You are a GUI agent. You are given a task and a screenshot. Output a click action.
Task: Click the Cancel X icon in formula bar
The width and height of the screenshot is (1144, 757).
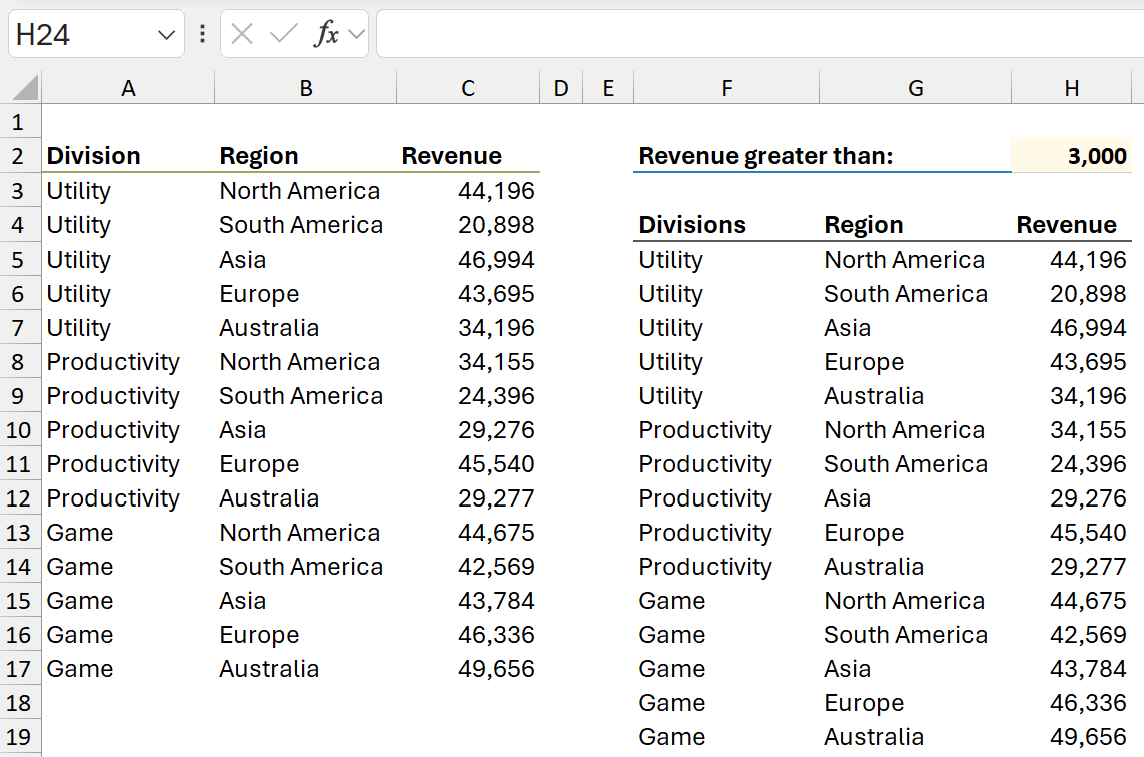tap(242, 34)
